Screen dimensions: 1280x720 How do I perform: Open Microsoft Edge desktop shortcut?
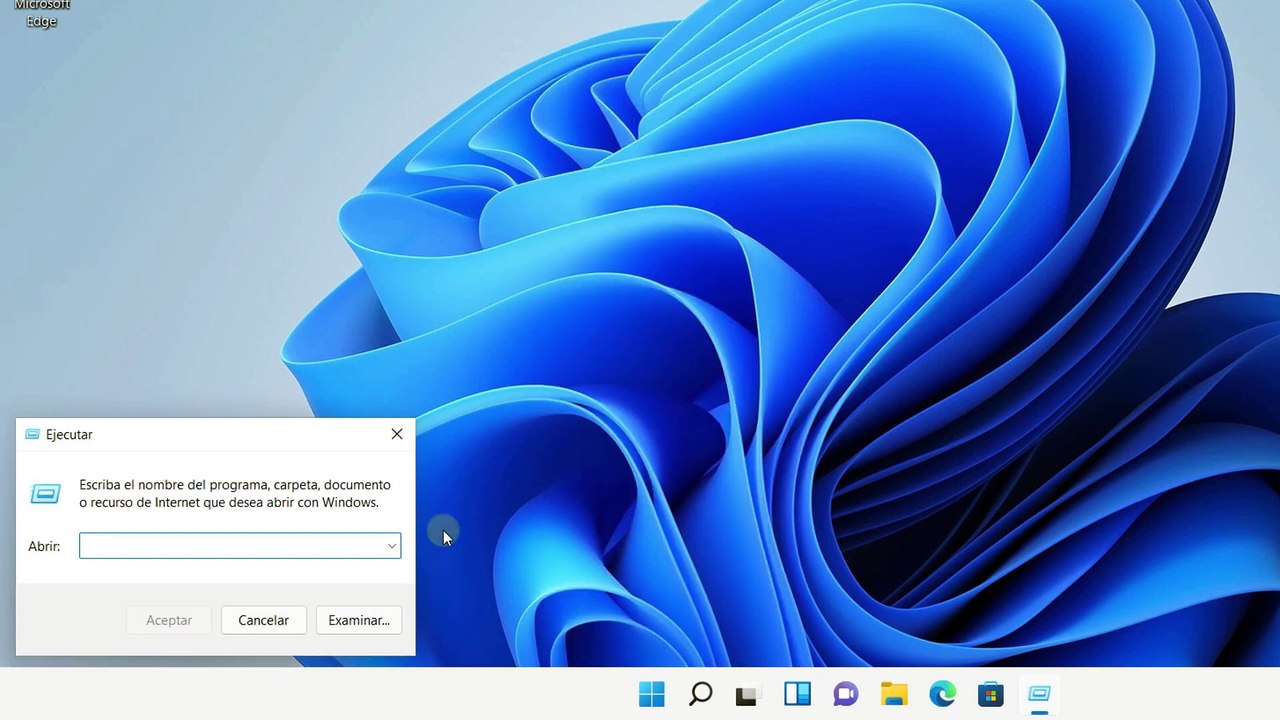[x=42, y=13]
